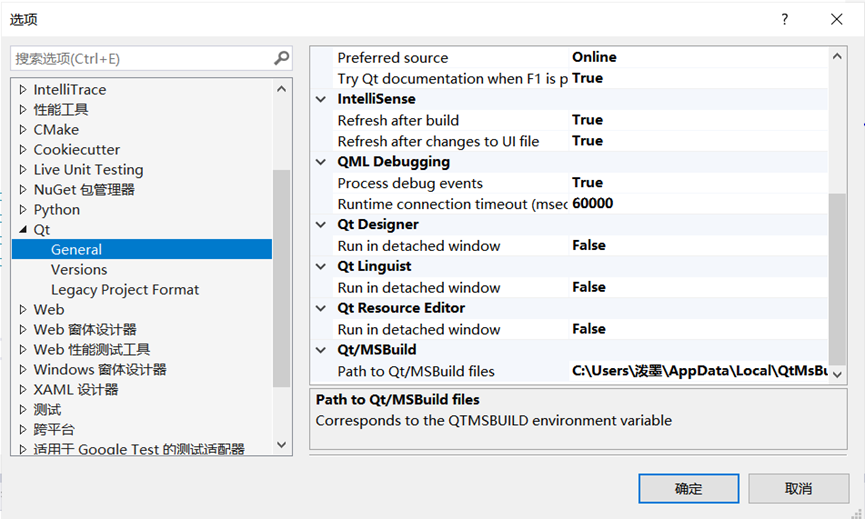
Task: Select the Cookiecutter label
Action: coord(77,149)
